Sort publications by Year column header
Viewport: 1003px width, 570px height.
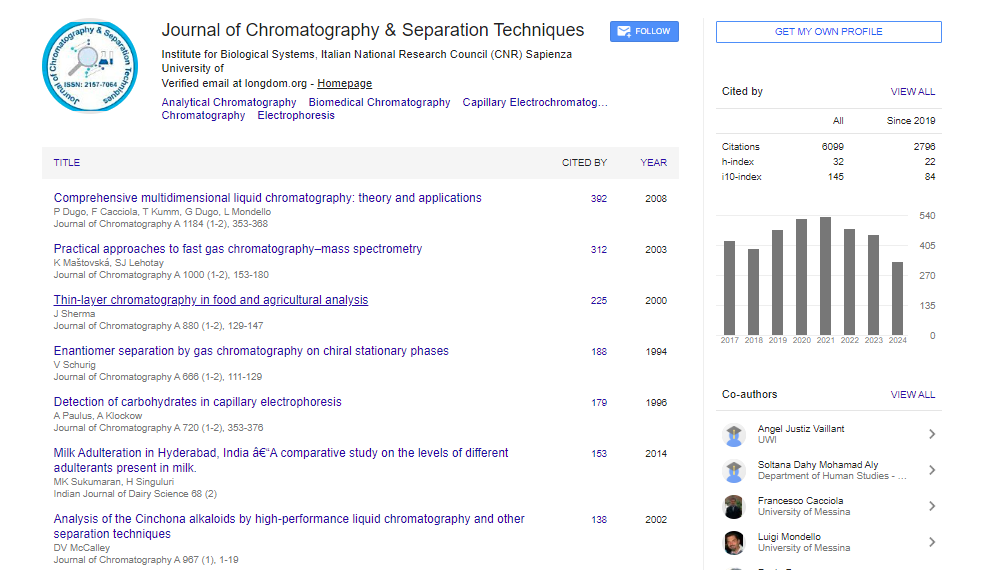click(x=653, y=163)
